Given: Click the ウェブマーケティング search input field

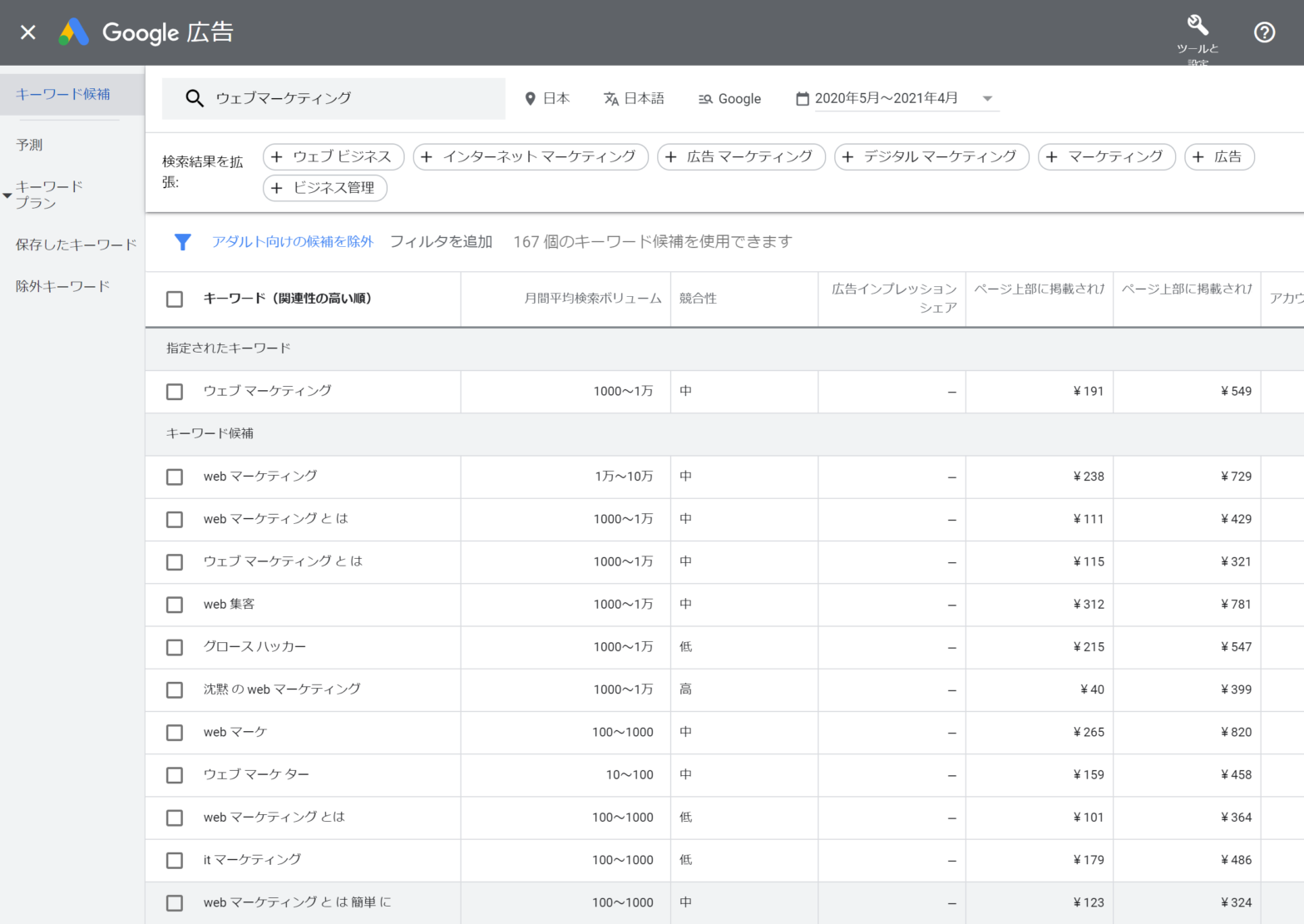Looking at the screenshot, I should (349, 99).
